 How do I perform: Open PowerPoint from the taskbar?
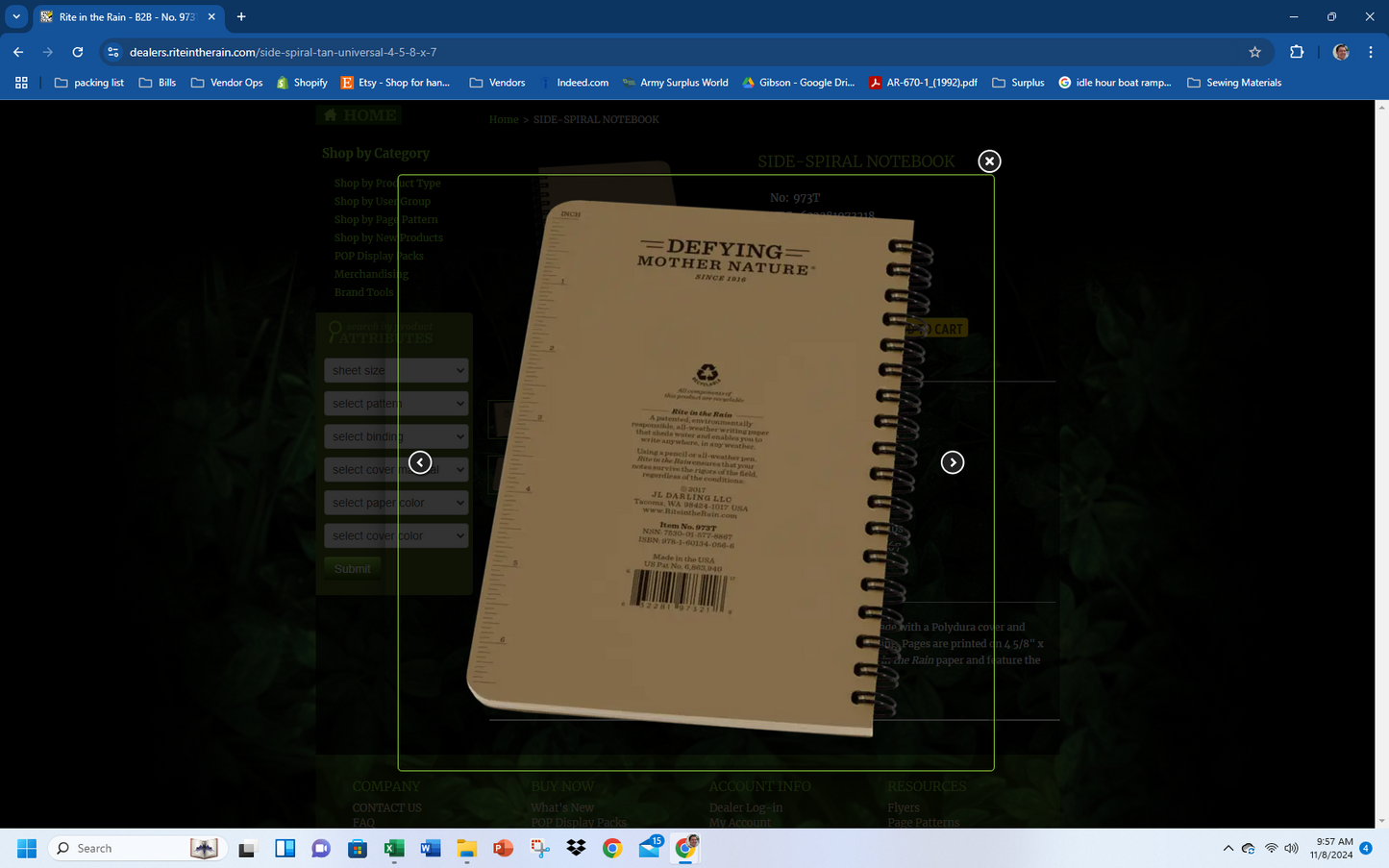(x=503, y=848)
